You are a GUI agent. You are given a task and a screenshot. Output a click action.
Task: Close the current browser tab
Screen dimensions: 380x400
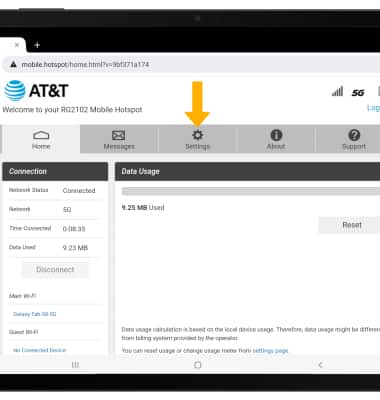17,45
